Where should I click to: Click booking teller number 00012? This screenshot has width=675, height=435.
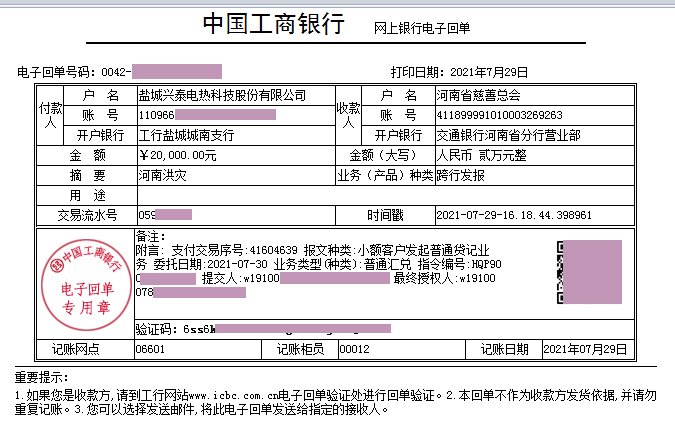tap(354, 349)
